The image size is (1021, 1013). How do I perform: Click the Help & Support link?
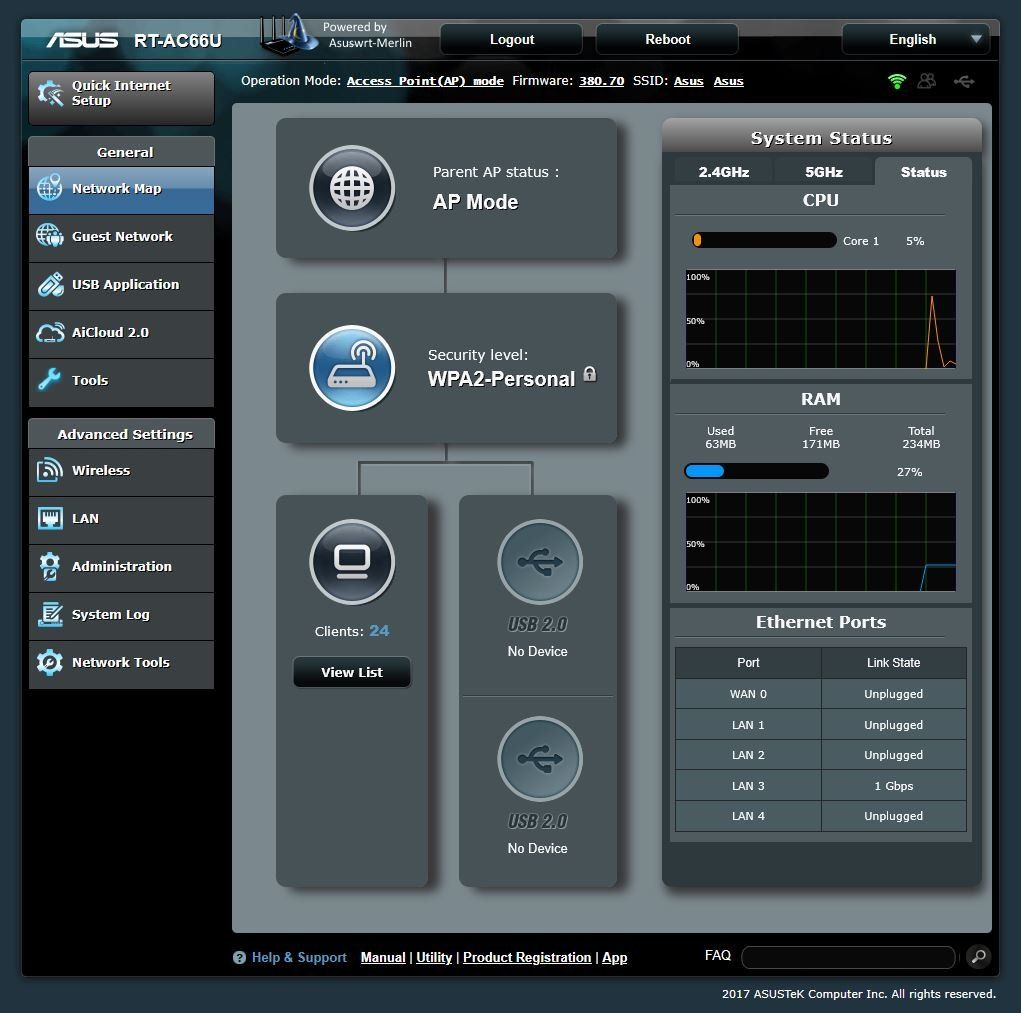click(299, 957)
